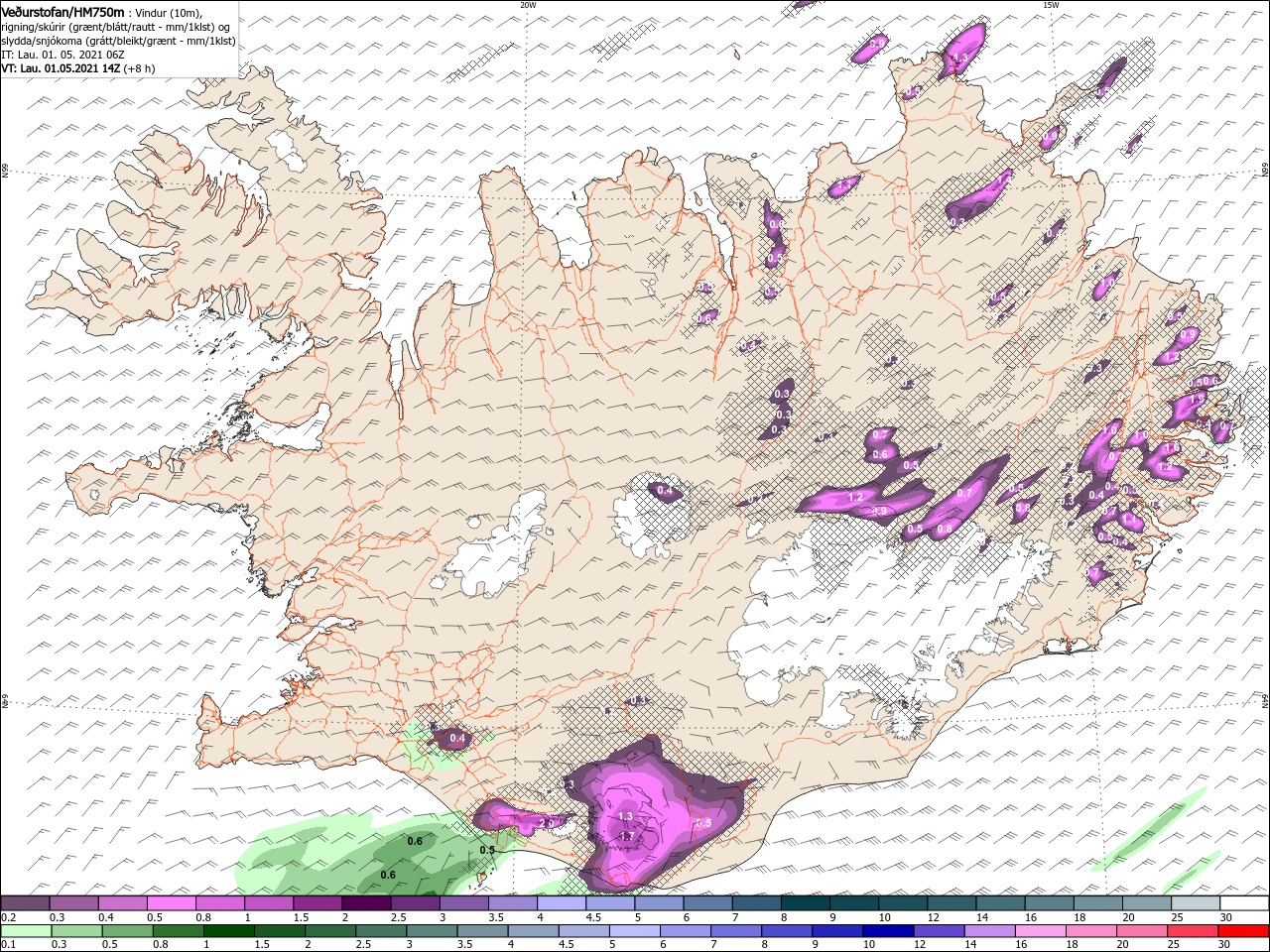The image size is (1270, 952).
Task: Click the 15W longitude label
Action: [1051, 5]
